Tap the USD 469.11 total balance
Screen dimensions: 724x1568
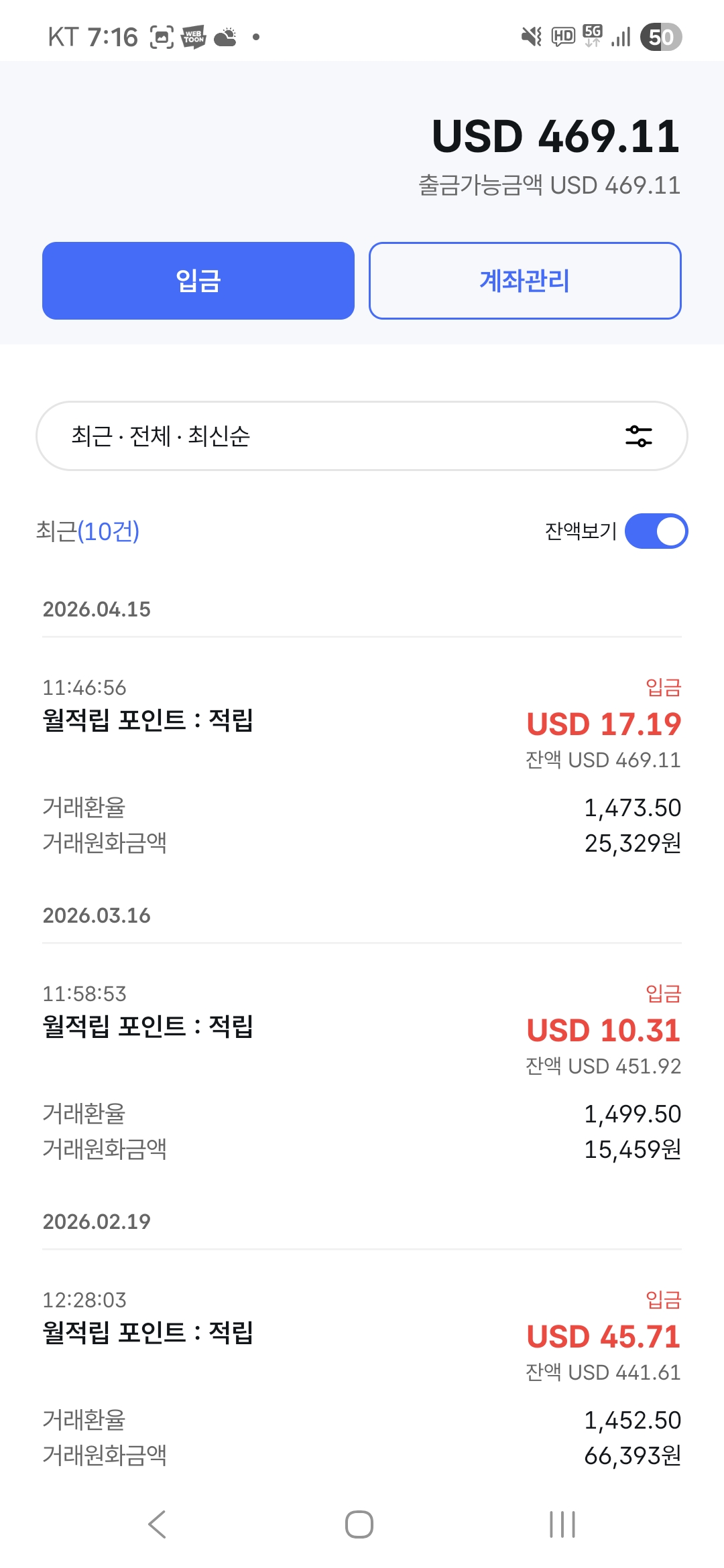(x=556, y=137)
